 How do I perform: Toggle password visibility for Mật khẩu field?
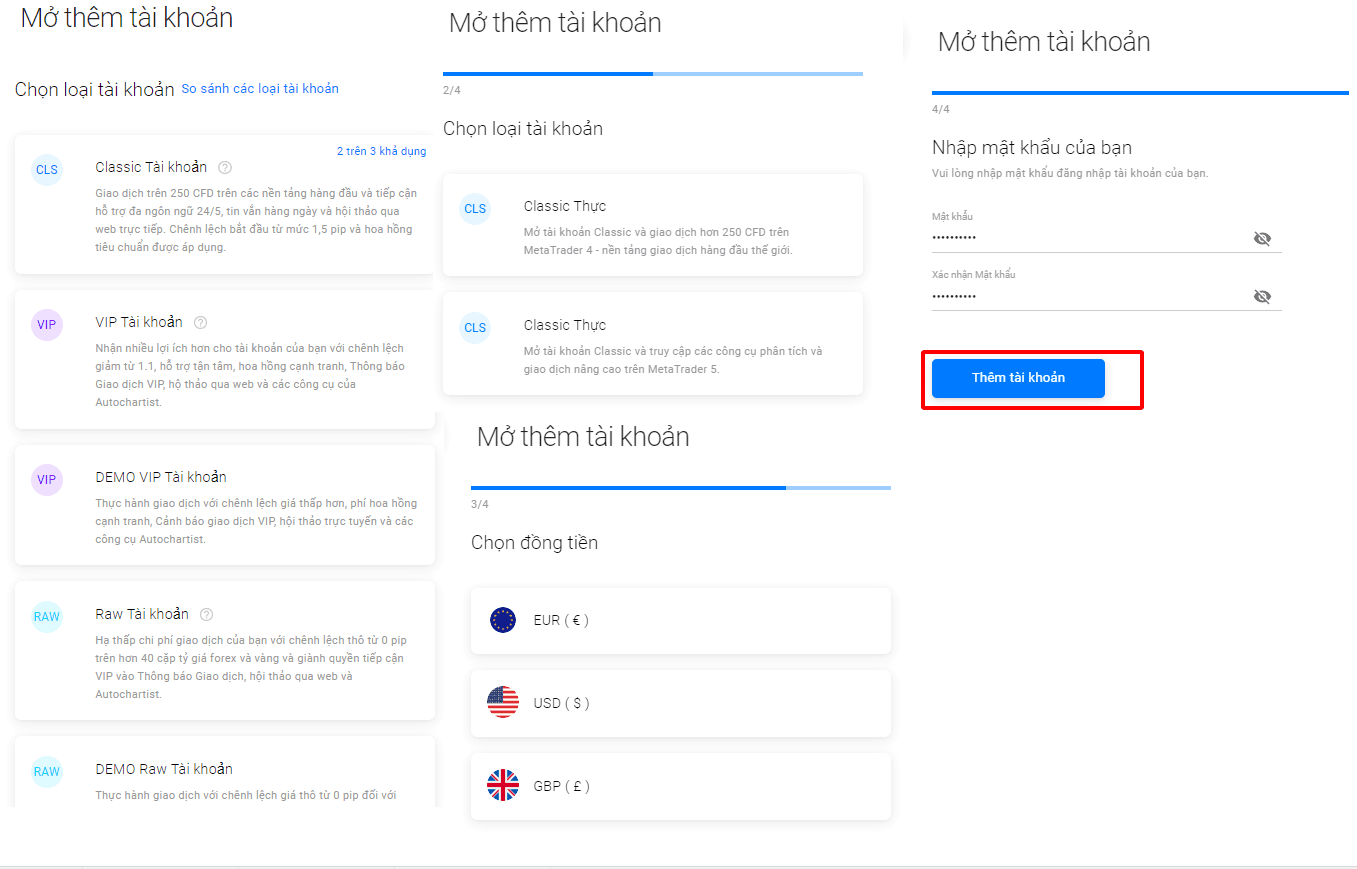[1262, 238]
